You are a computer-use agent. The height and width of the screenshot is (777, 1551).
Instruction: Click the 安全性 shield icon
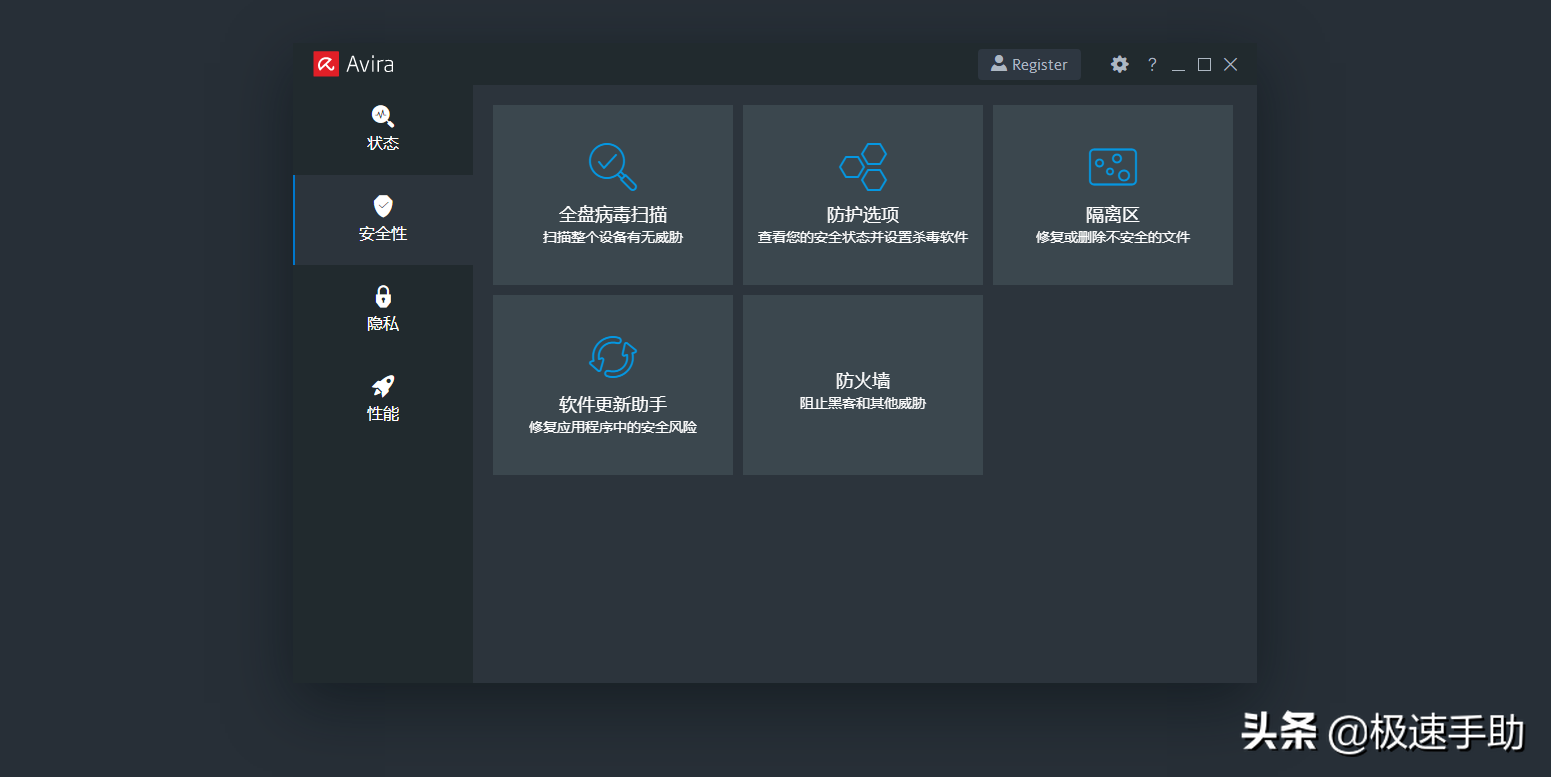point(383,206)
